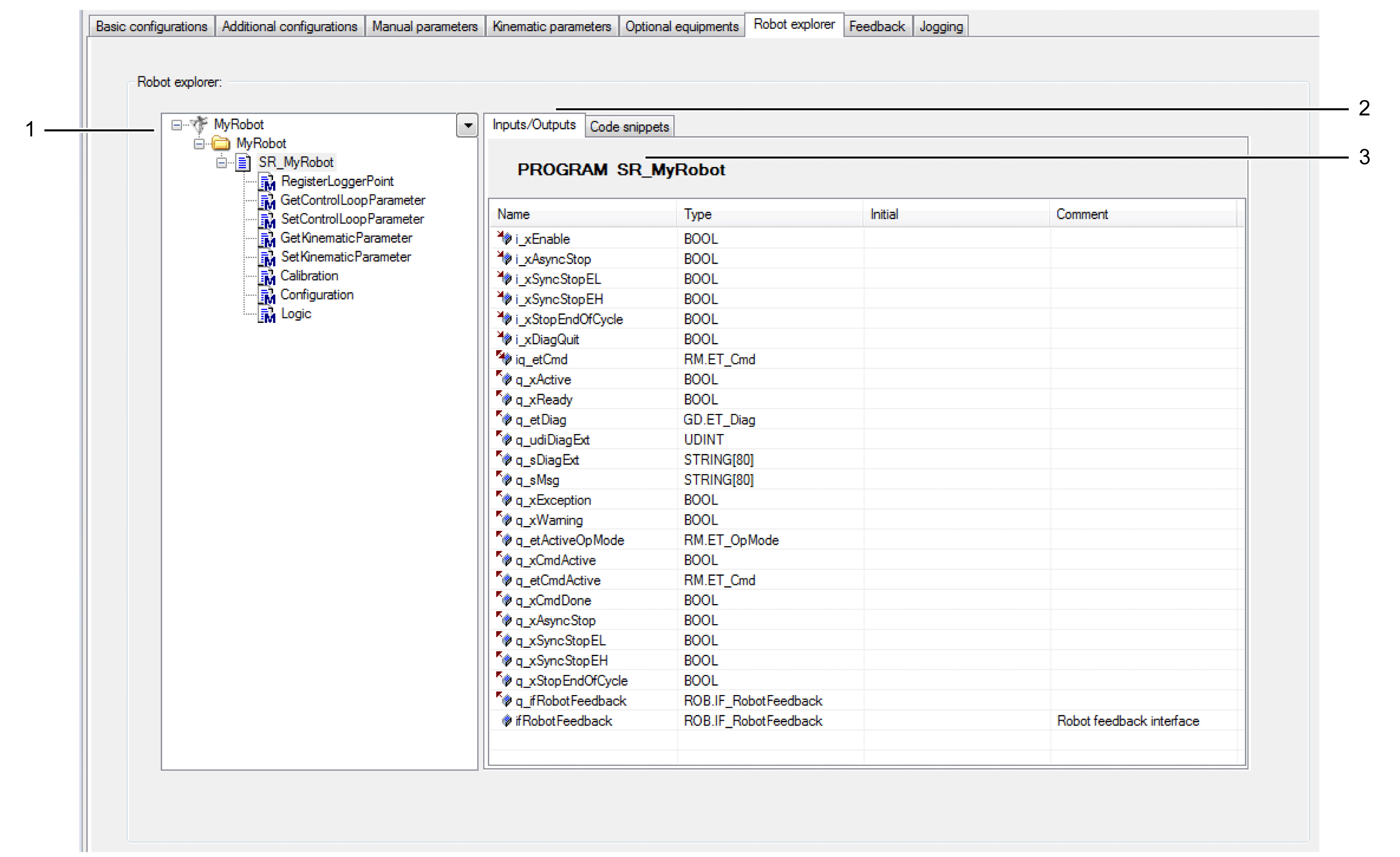Click the Comment column header
This screenshot has width=1400, height=857.
[x=1143, y=214]
